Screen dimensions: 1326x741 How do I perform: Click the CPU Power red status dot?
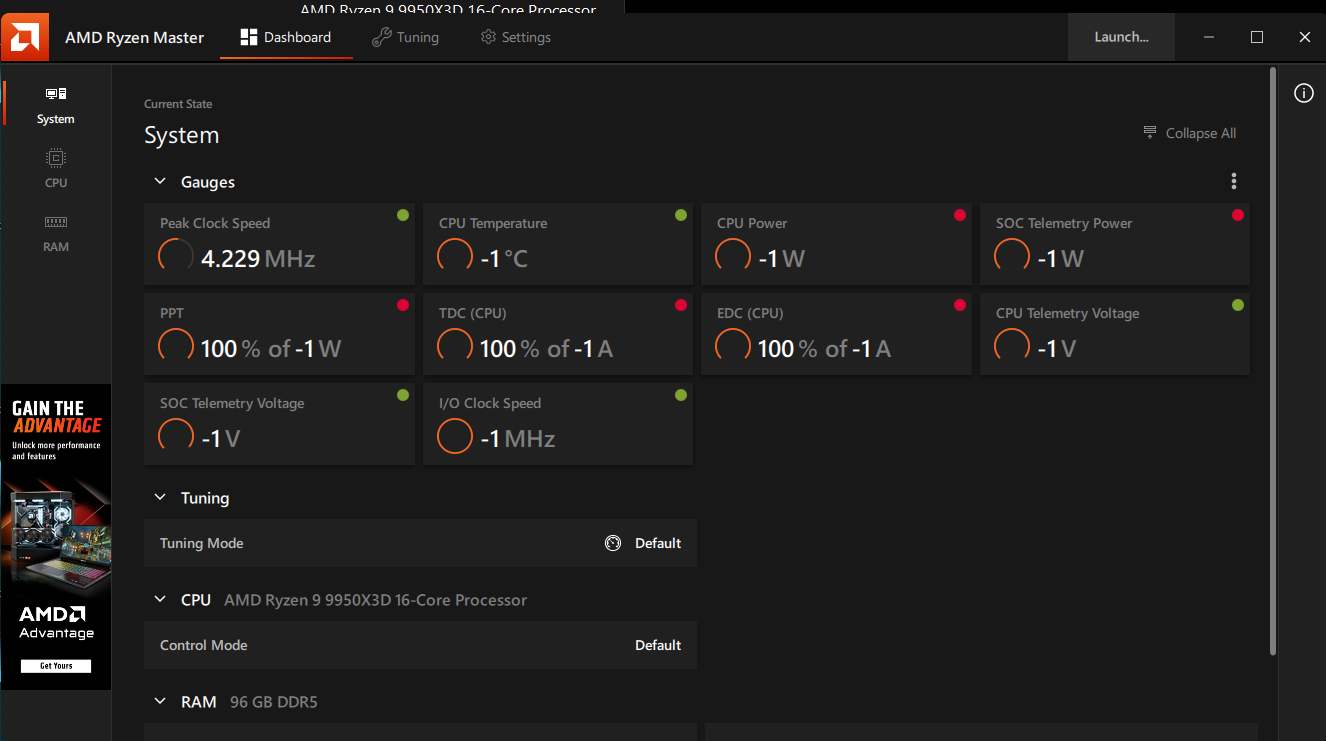[x=960, y=215]
